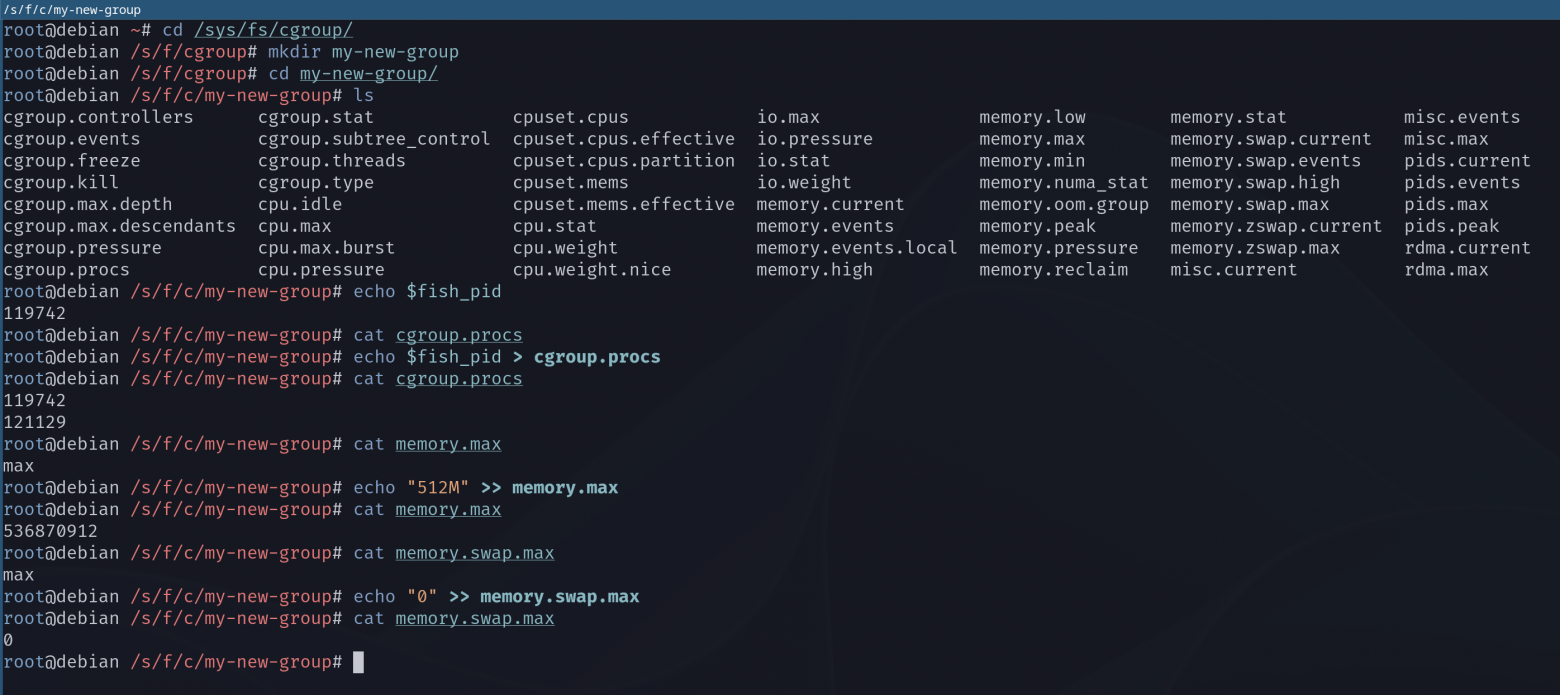Open the first memory.swap.max hyperlink
This screenshot has width=1560, height=695.
(x=475, y=552)
